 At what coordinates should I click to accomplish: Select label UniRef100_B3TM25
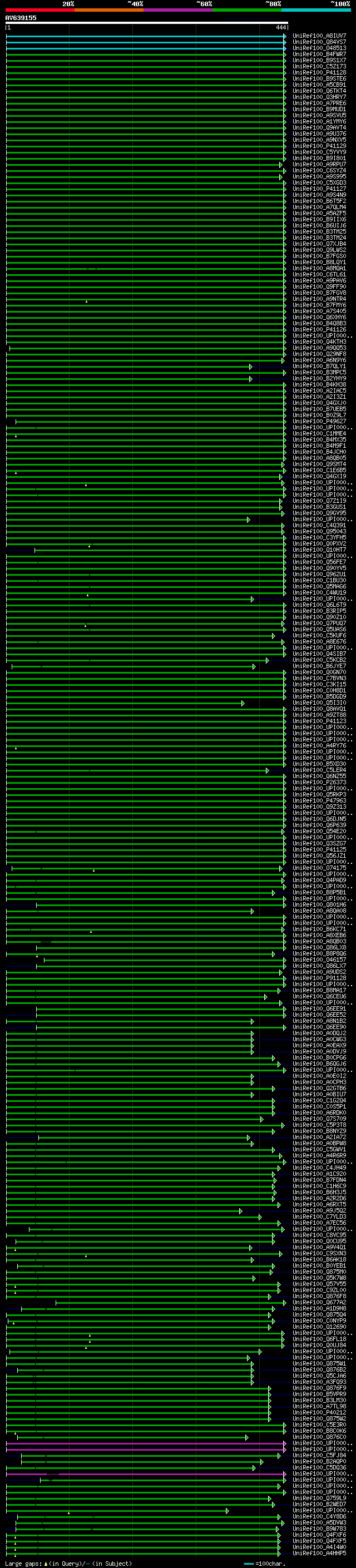click(319, 231)
